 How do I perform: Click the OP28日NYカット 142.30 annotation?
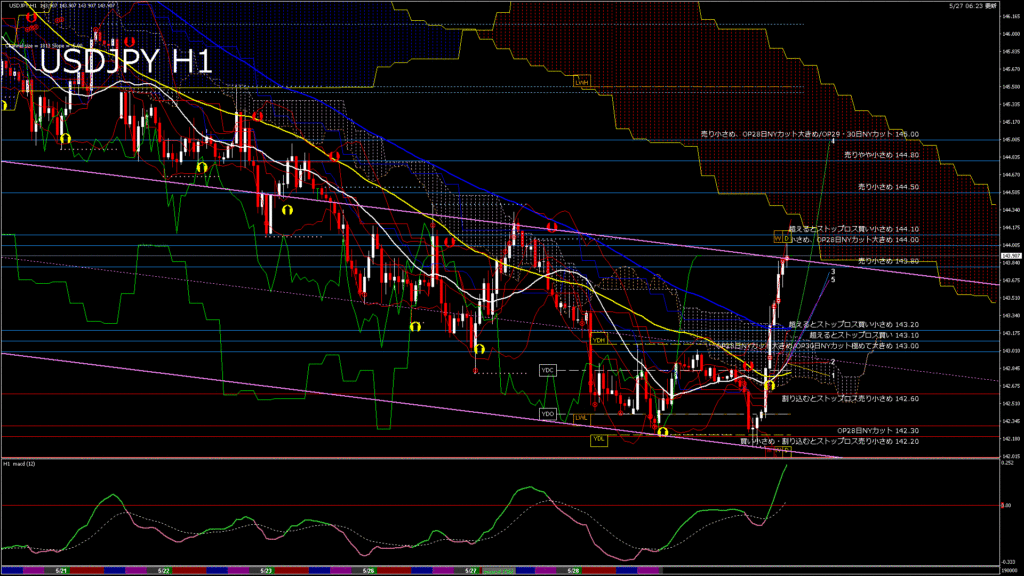pos(878,431)
